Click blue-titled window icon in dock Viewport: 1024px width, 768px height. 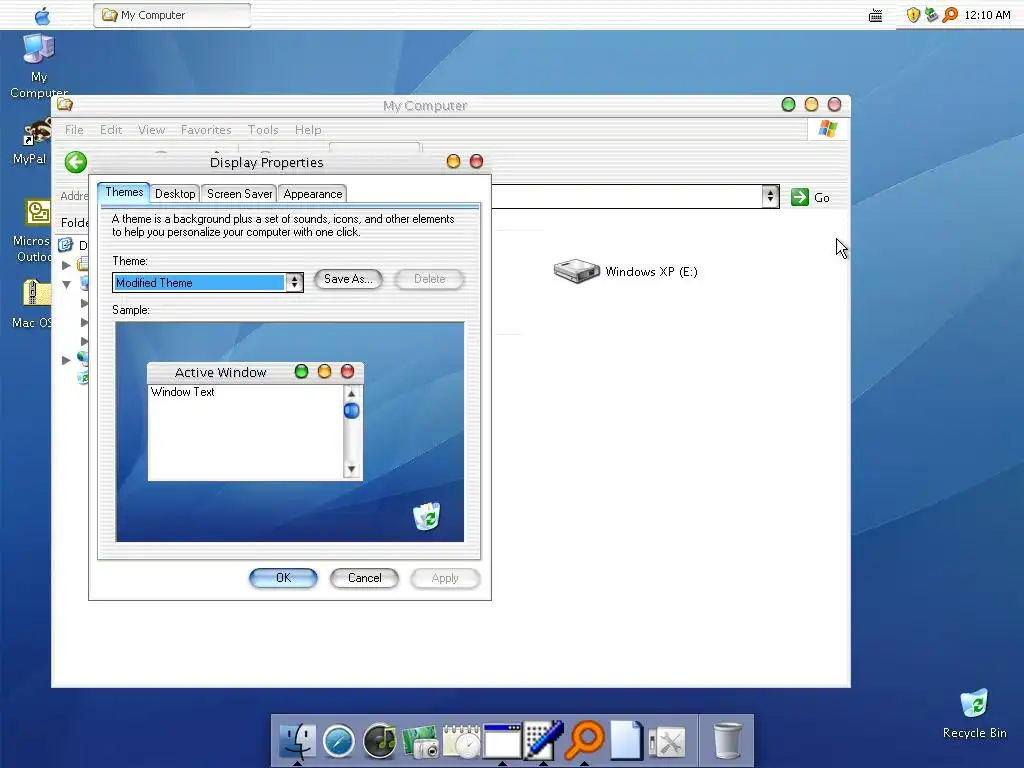click(x=502, y=742)
